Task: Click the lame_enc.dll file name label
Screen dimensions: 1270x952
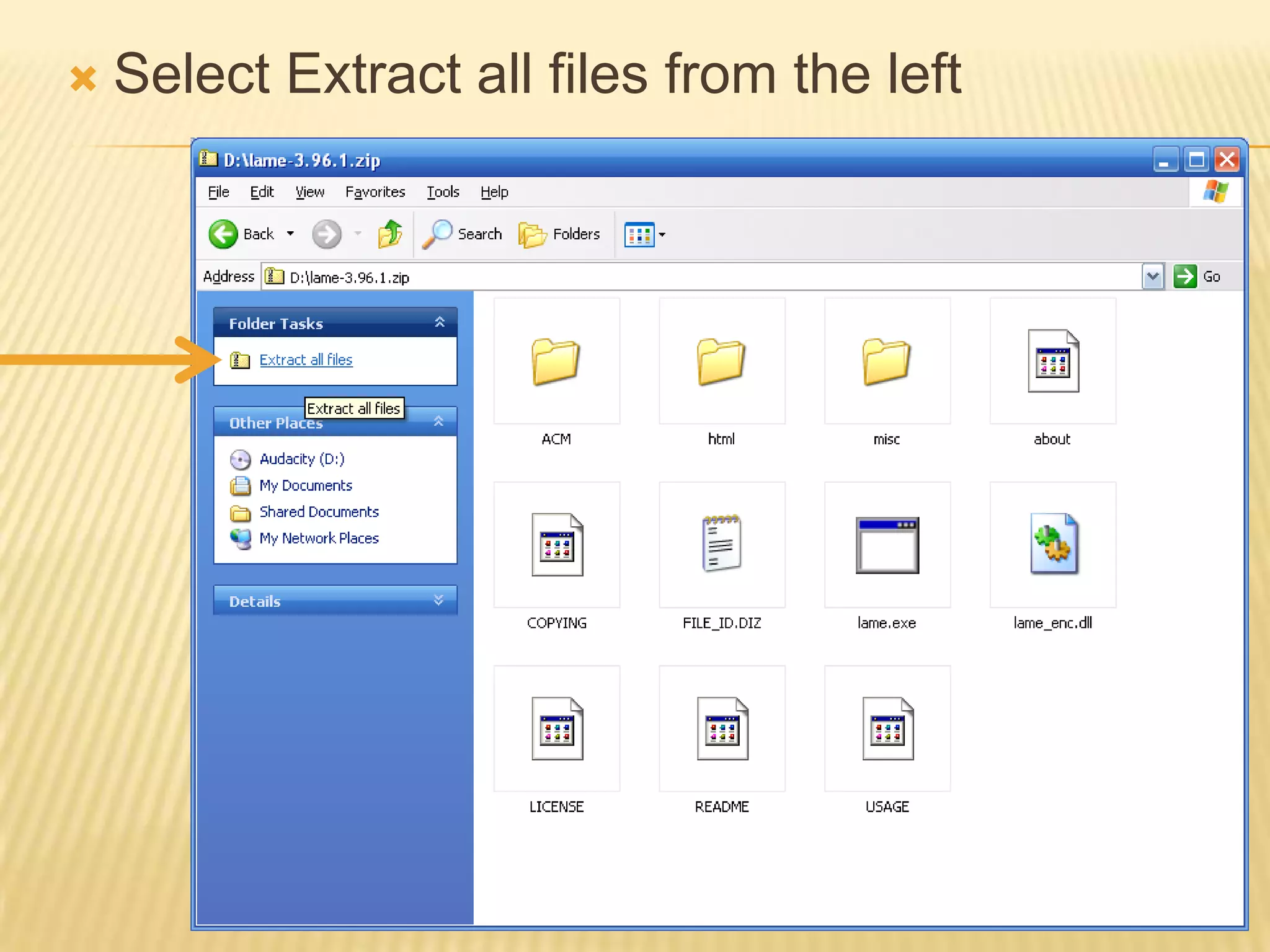Action: [1053, 624]
